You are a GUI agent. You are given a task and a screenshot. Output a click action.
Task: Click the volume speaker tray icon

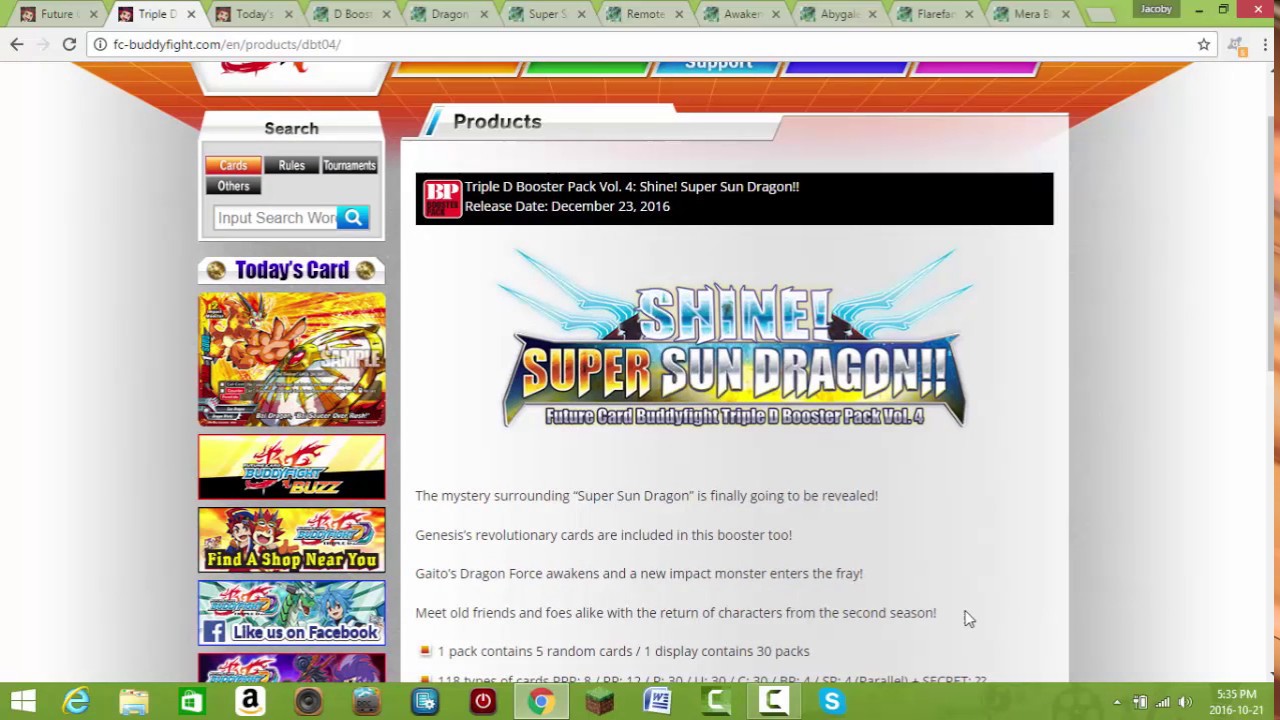tap(1186, 702)
